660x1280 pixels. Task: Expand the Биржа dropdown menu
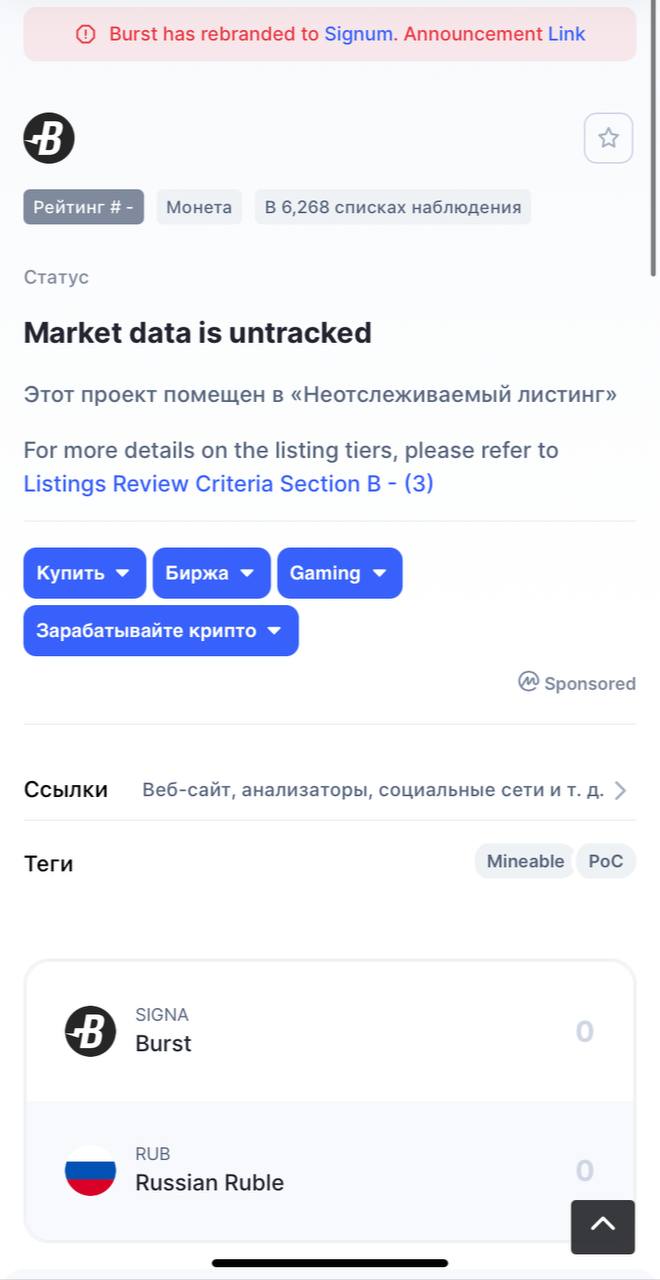click(211, 573)
